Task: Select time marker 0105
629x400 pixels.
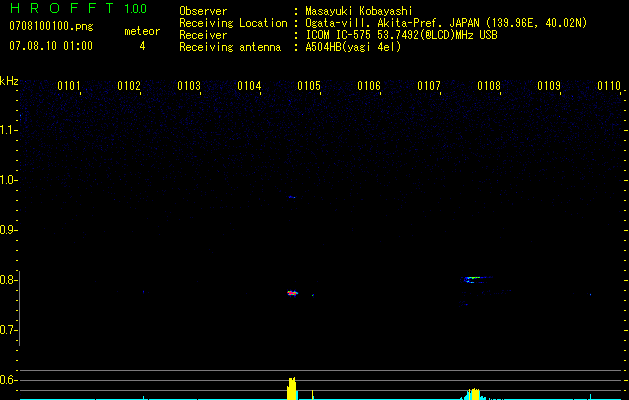Action: [309, 86]
